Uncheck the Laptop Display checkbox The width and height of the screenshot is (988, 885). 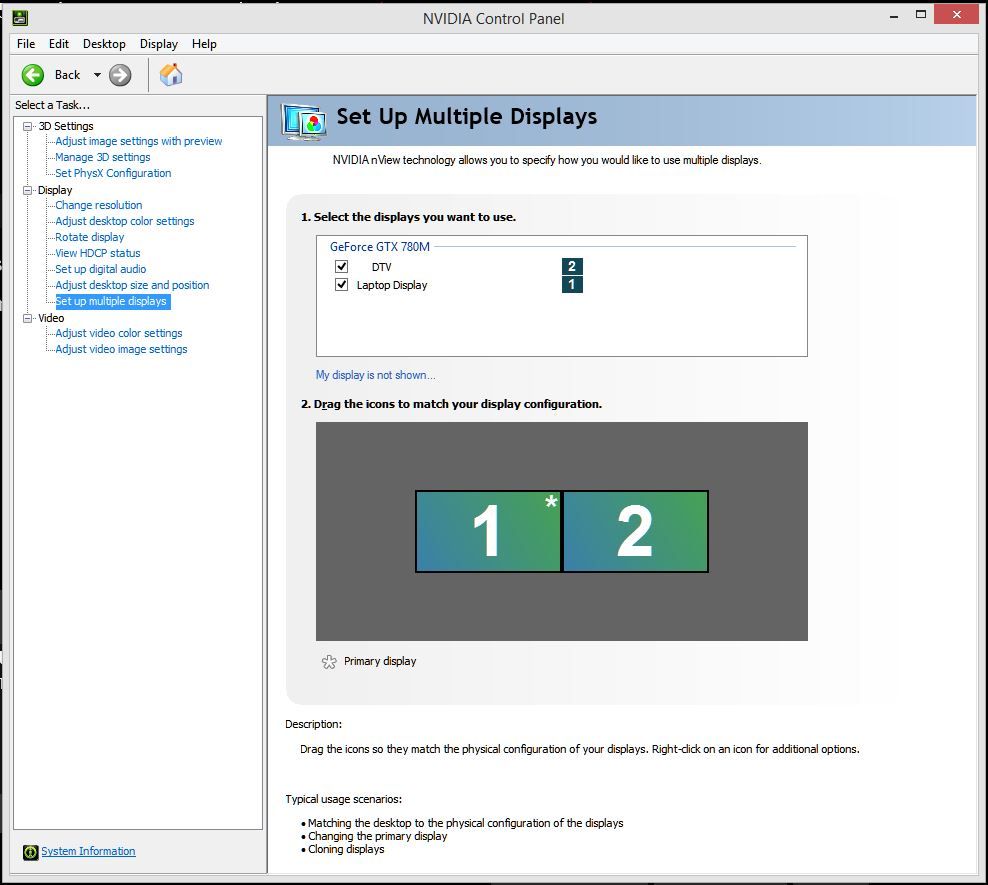click(x=342, y=285)
